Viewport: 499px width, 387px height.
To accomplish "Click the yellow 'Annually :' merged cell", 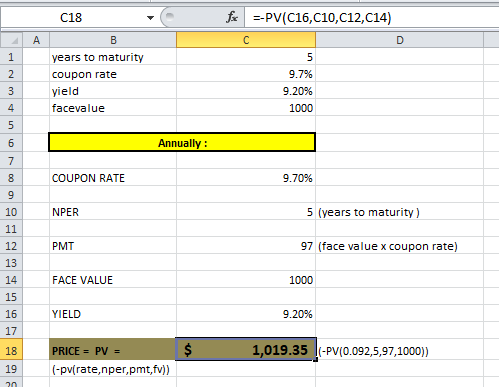I will 182,143.
